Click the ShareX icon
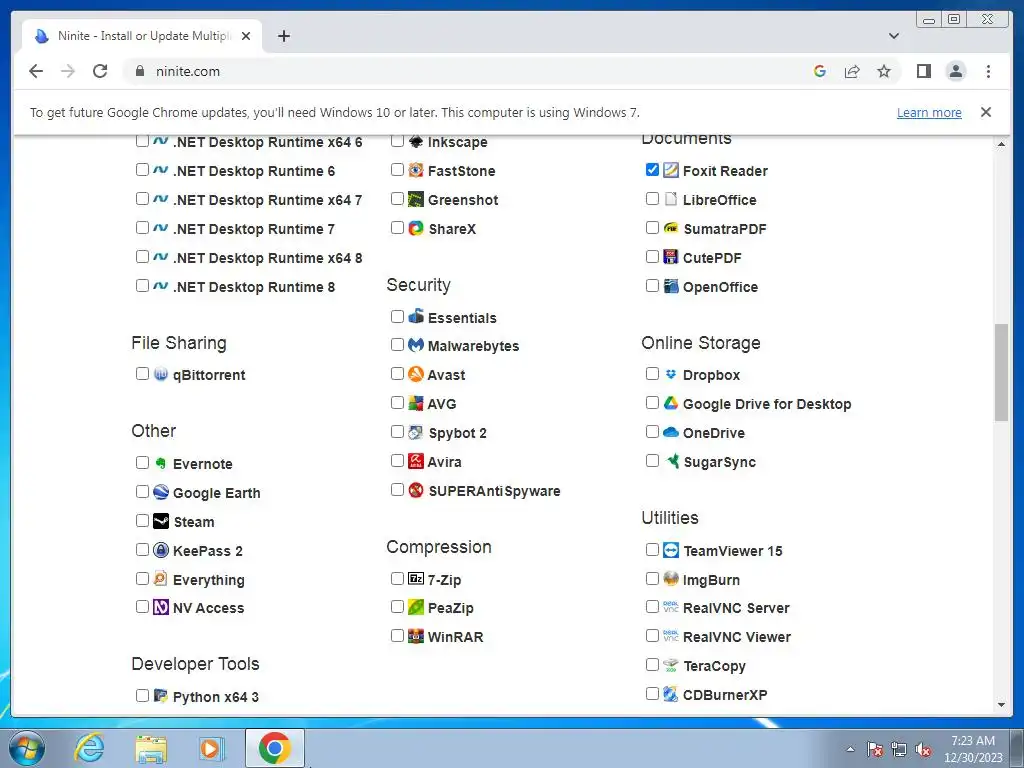 pos(416,228)
